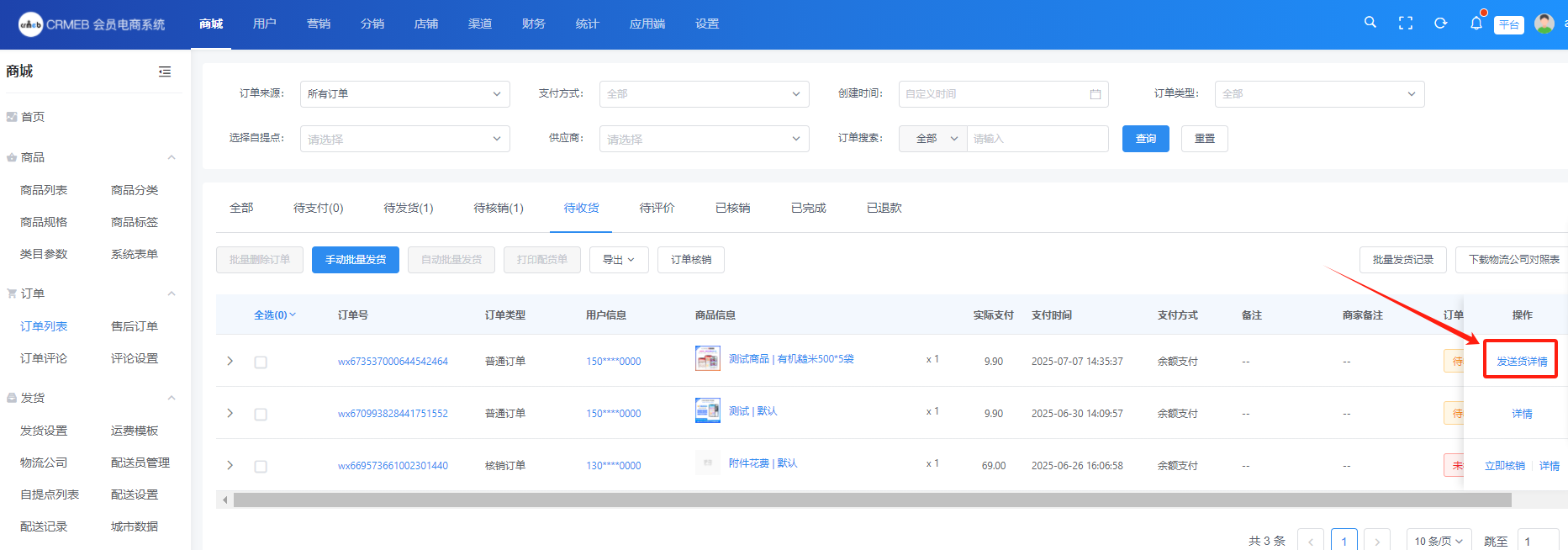Open the 支付方式 dropdown

tap(705, 94)
